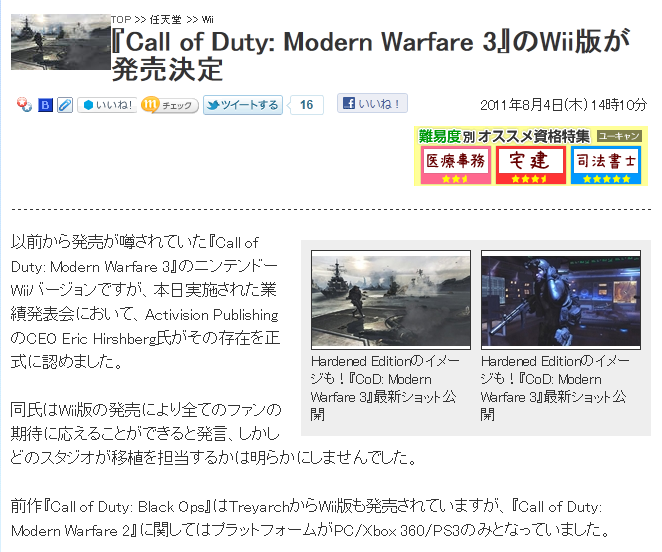This screenshot has width=662, height=552.
Task: Click 'Treyarch' in the last paragraph
Action: pos(260,507)
